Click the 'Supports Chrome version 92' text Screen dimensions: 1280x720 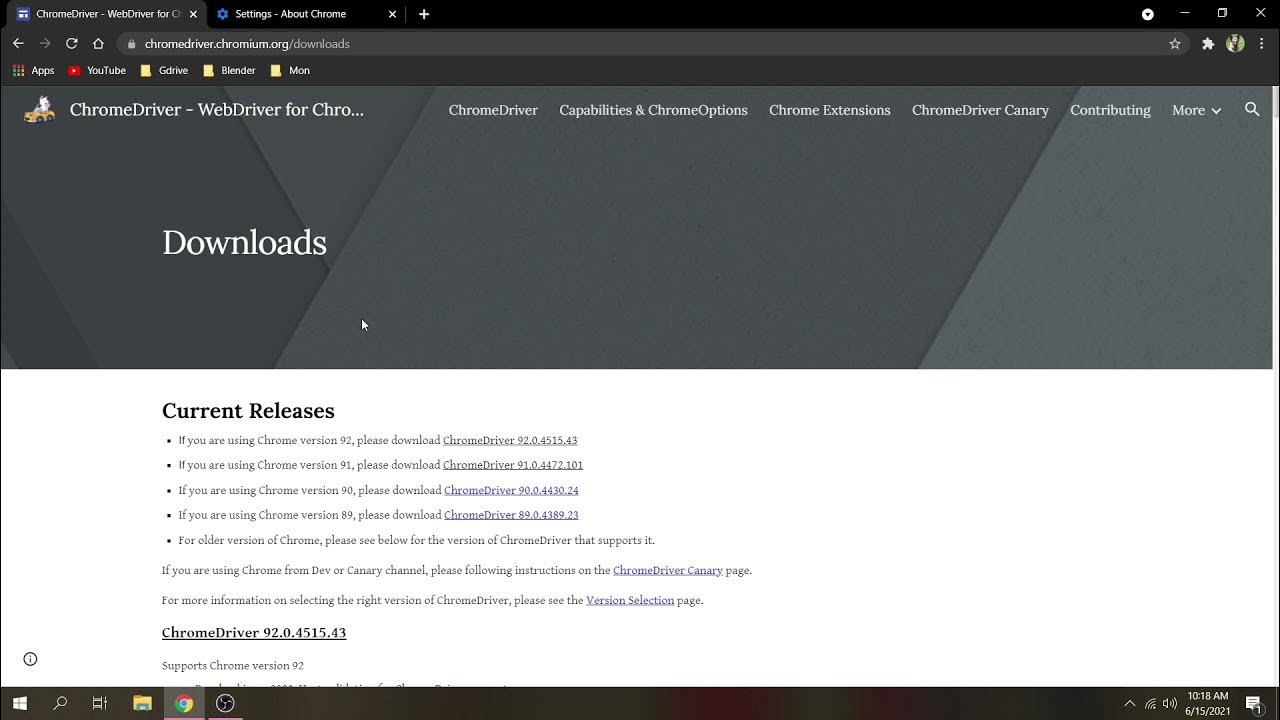[x=233, y=666]
